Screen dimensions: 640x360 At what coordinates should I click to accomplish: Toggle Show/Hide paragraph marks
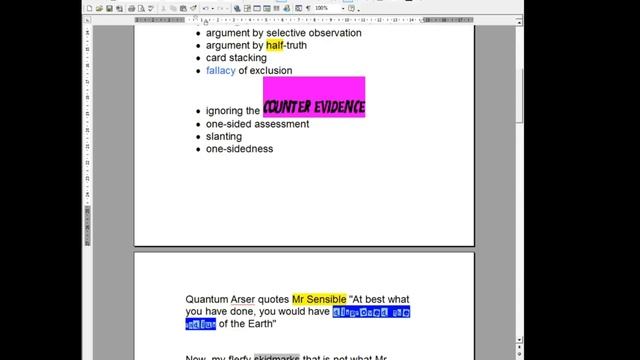tap(308, 8)
